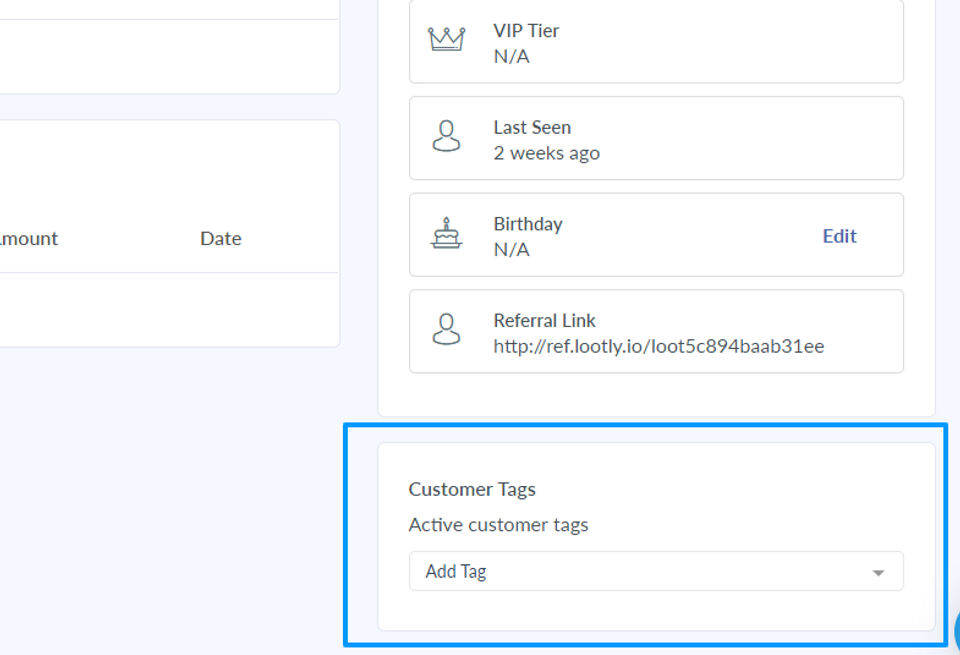This screenshot has width=960, height=655.
Task: Edit the customer's Birthday
Action: (839, 236)
